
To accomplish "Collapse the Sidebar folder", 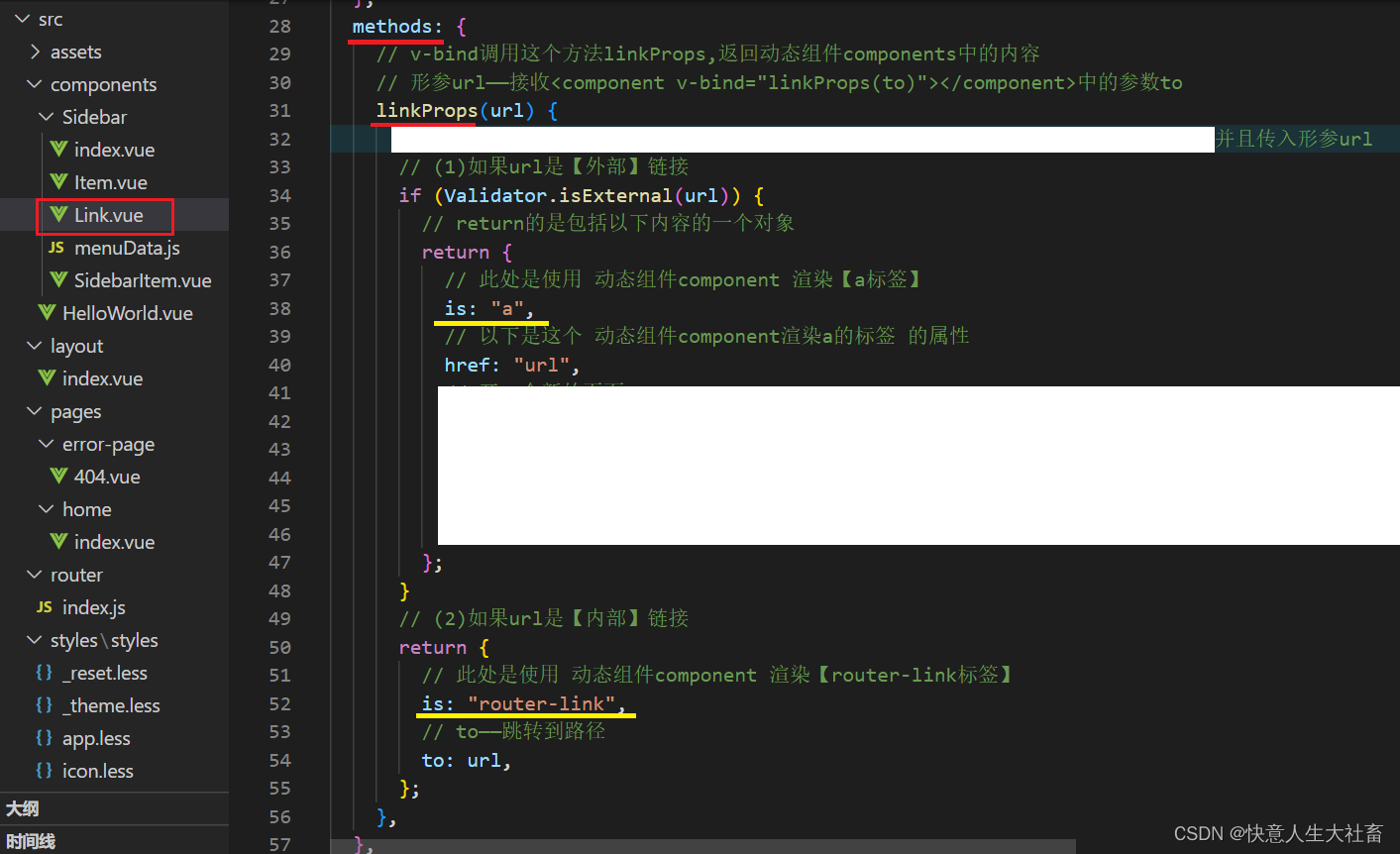I will pyautogui.click(x=46, y=117).
